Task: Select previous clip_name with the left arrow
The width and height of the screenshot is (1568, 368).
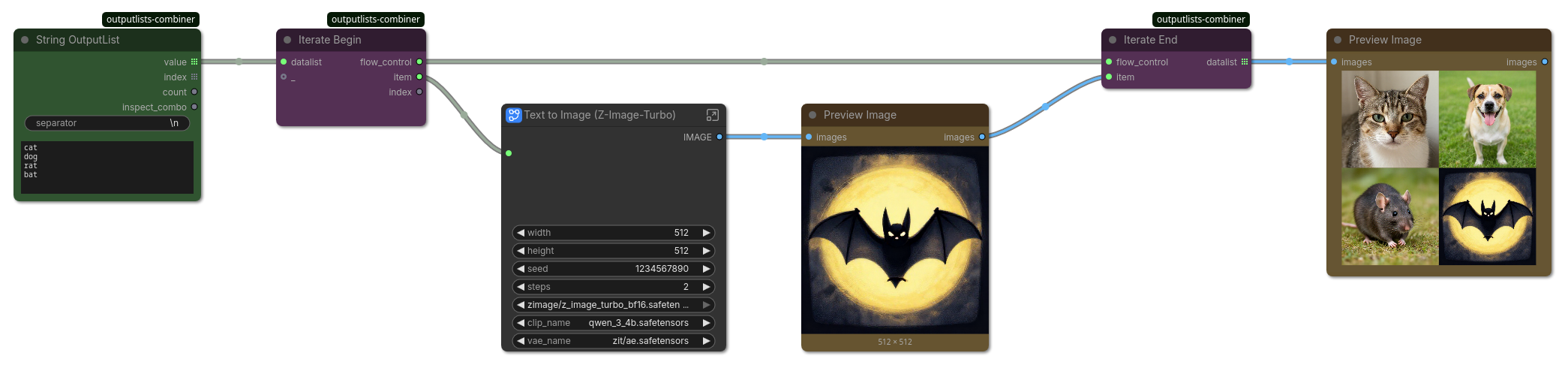Action: point(520,323)
